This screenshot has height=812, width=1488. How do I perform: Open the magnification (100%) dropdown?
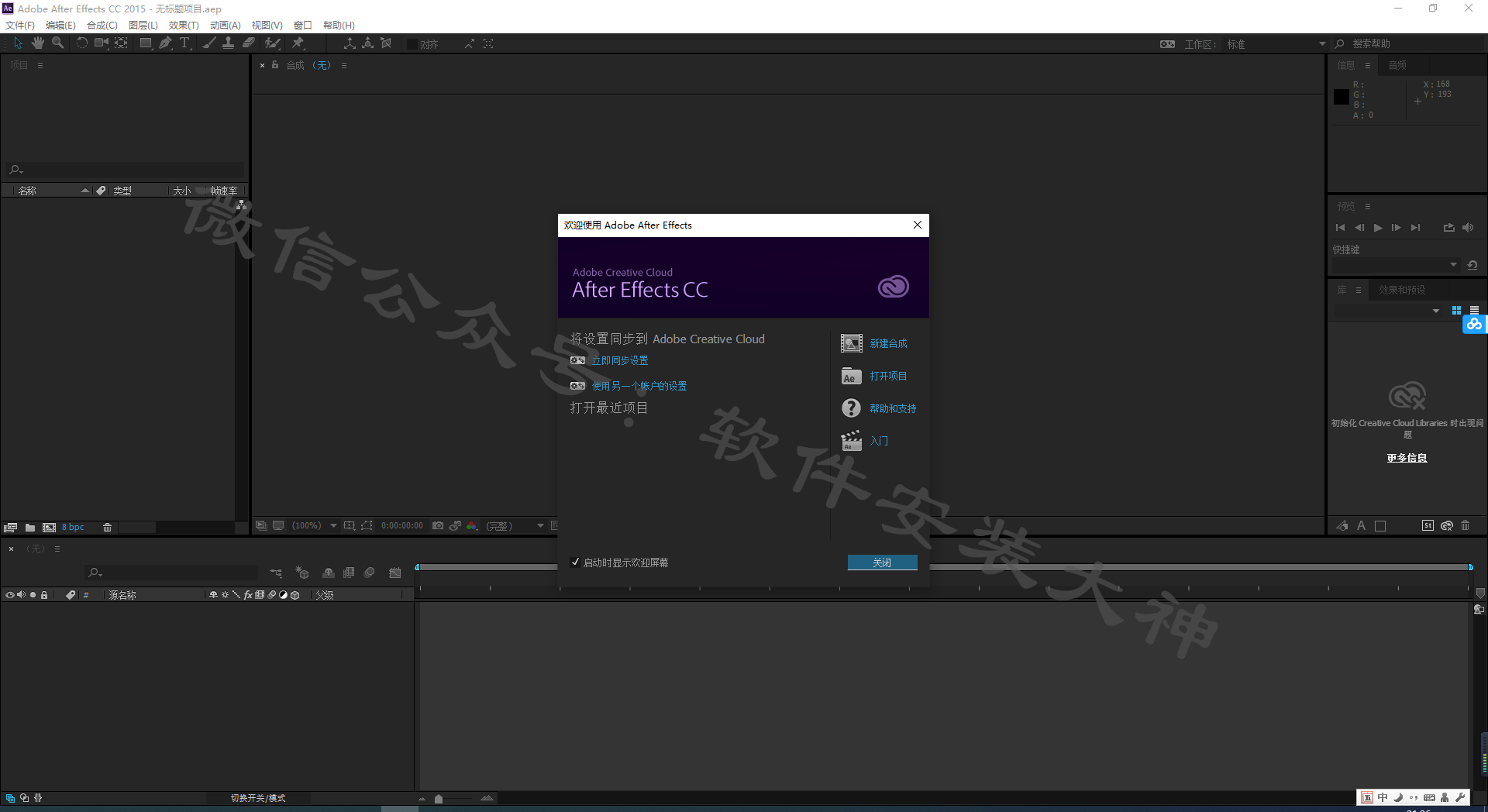[x=314, y=525]
